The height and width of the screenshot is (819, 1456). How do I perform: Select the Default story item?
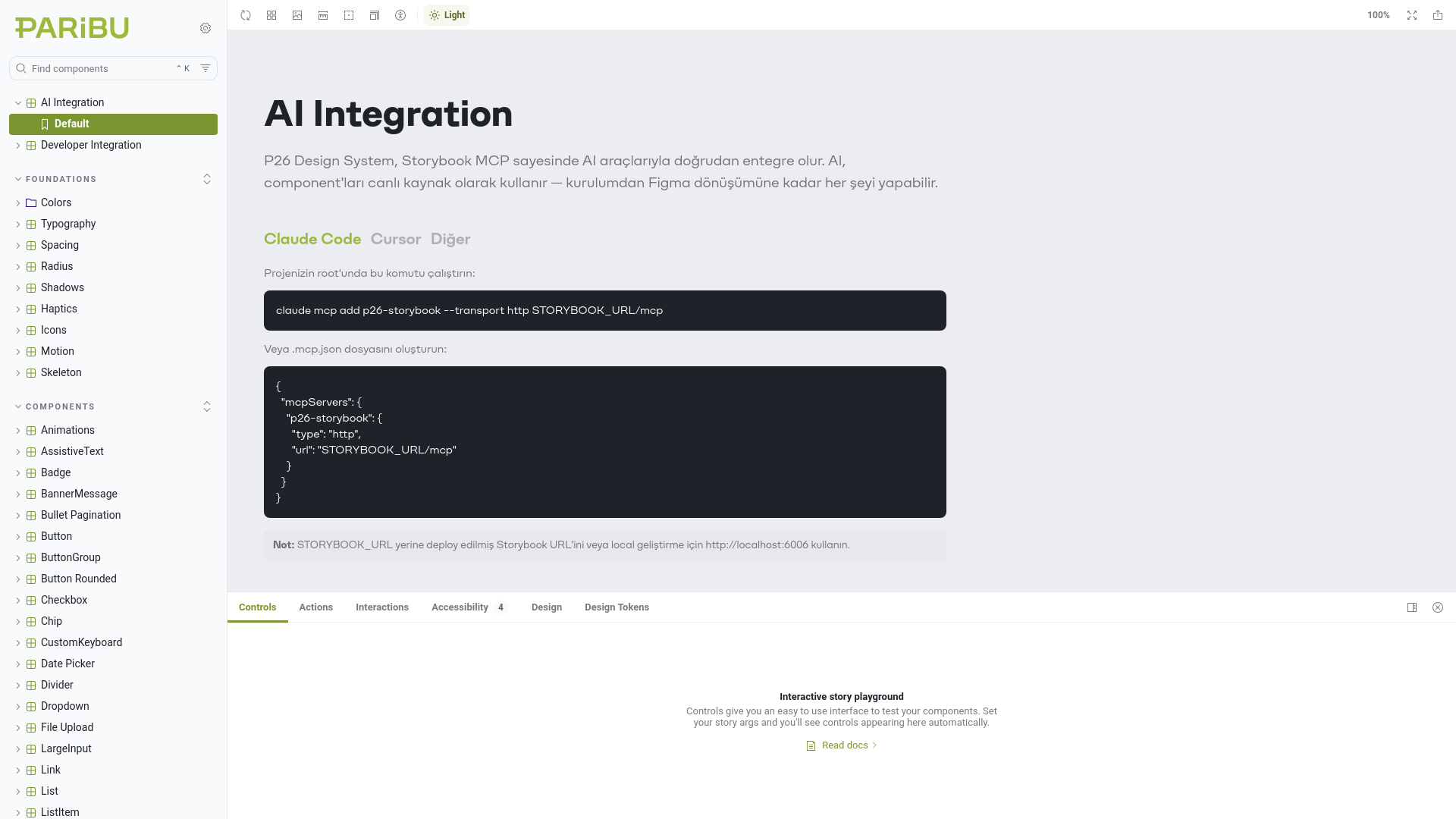coord(114,124)
